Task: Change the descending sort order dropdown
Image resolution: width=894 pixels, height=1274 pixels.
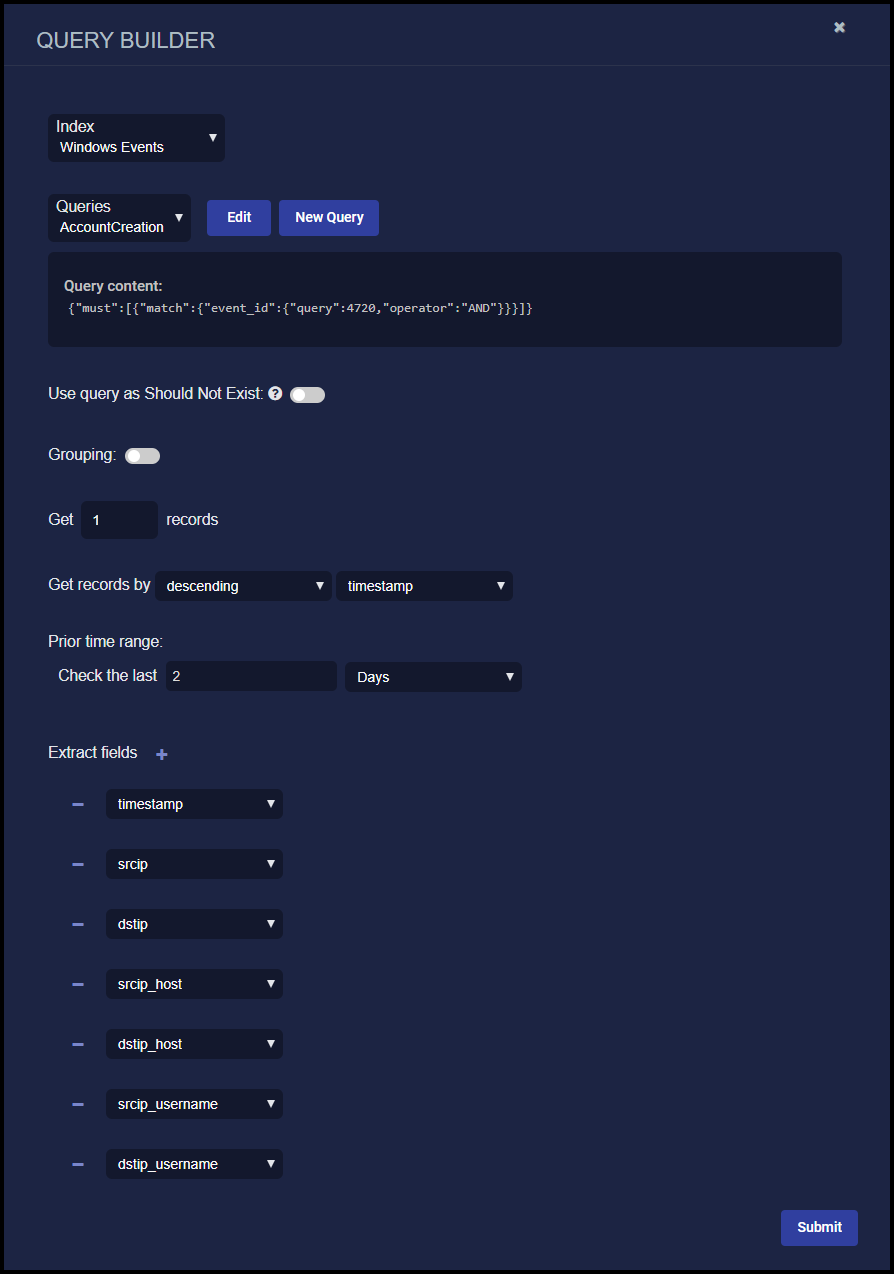Action: (x=243, y=586)
